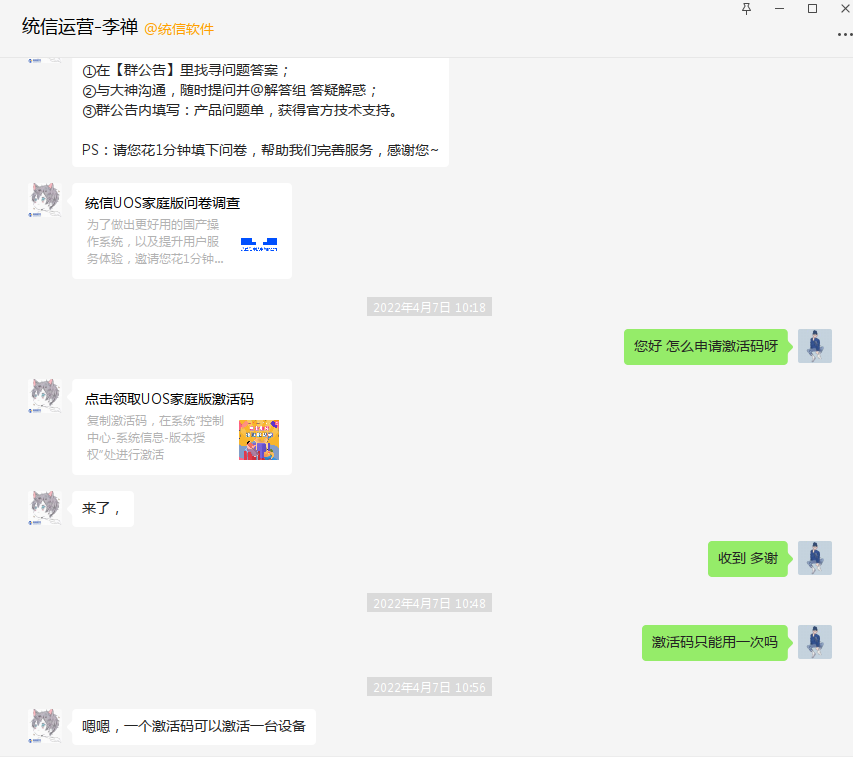This screenshot has width=853, height=757.
Task: Open the 点击领取UOS家庭版激活码 link card
Action: click(x=182, y=427)
